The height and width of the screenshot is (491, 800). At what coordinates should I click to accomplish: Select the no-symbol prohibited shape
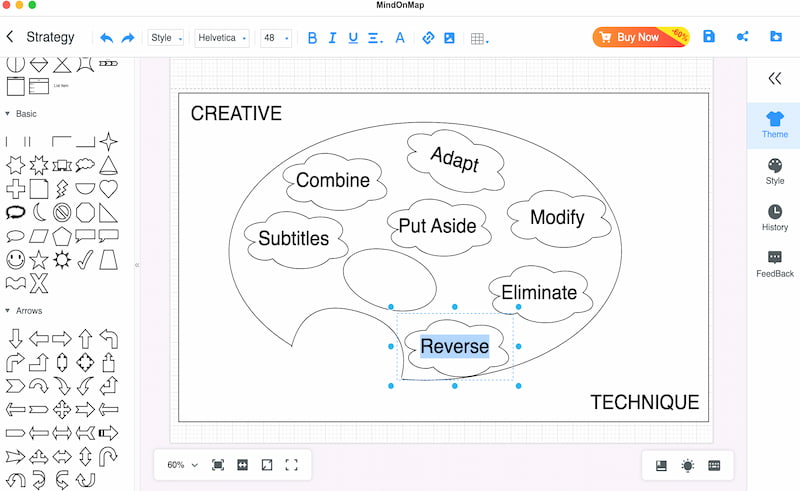pyautogui.click(x=62, y=212)
